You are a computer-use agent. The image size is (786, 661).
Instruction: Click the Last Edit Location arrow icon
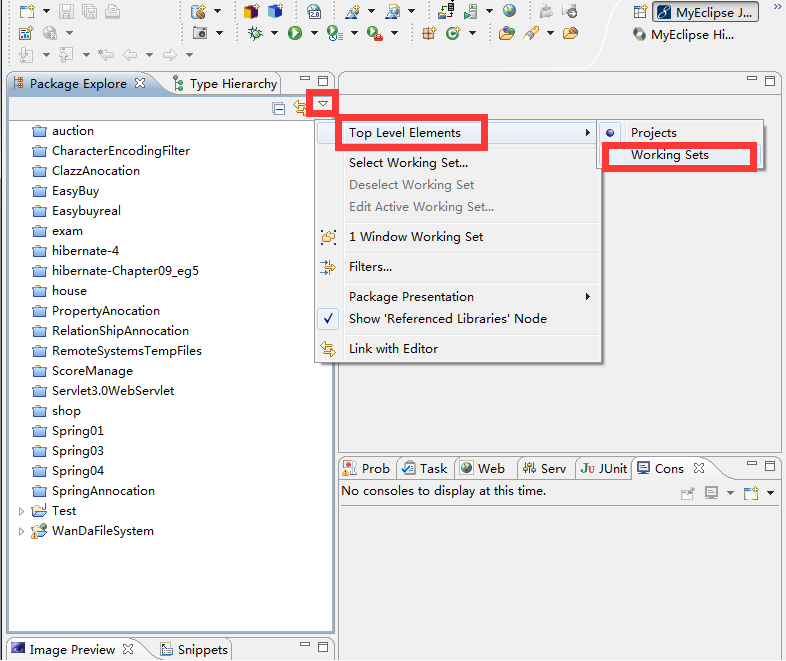pos(106,55)
